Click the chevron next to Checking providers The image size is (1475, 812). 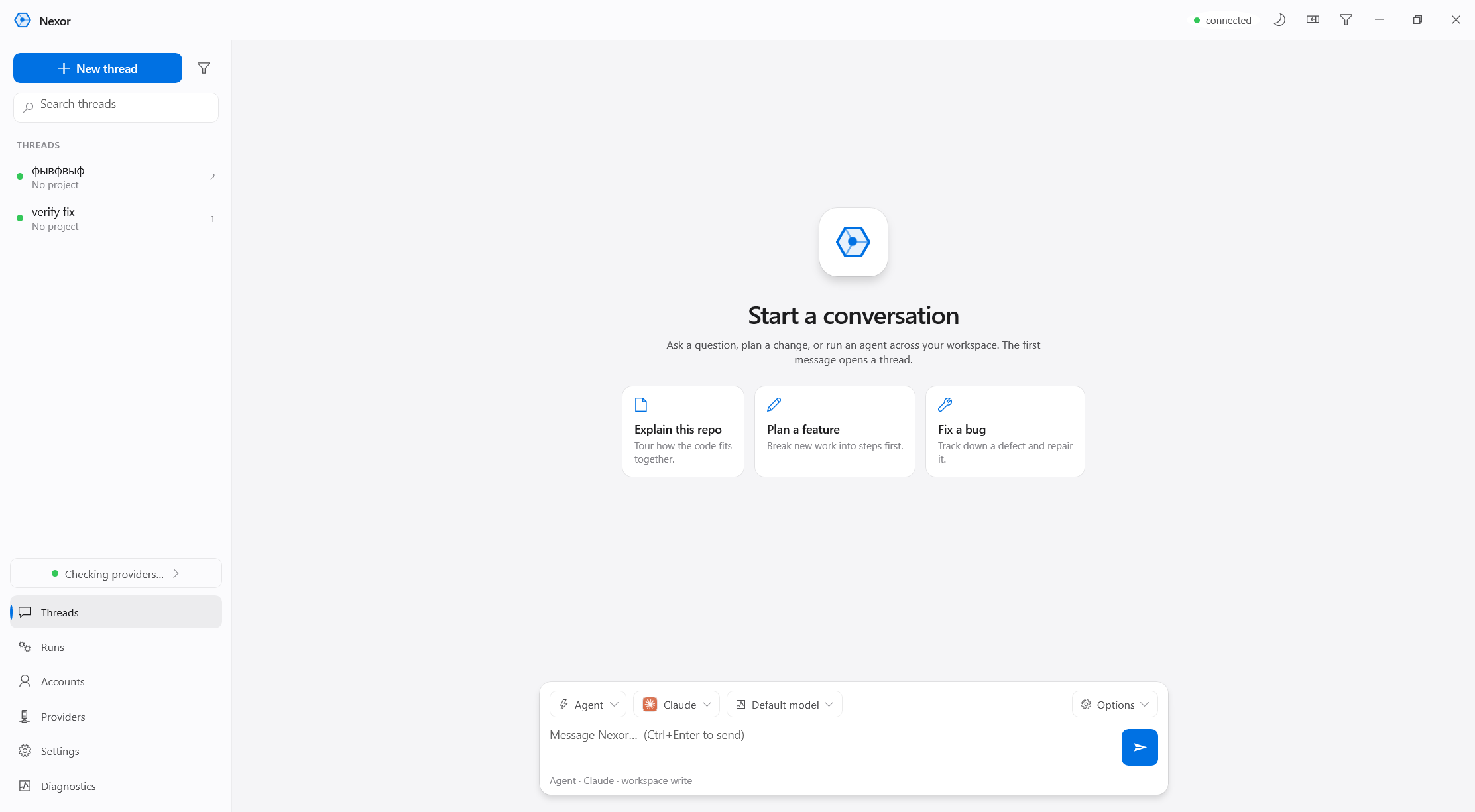(176, 573)
